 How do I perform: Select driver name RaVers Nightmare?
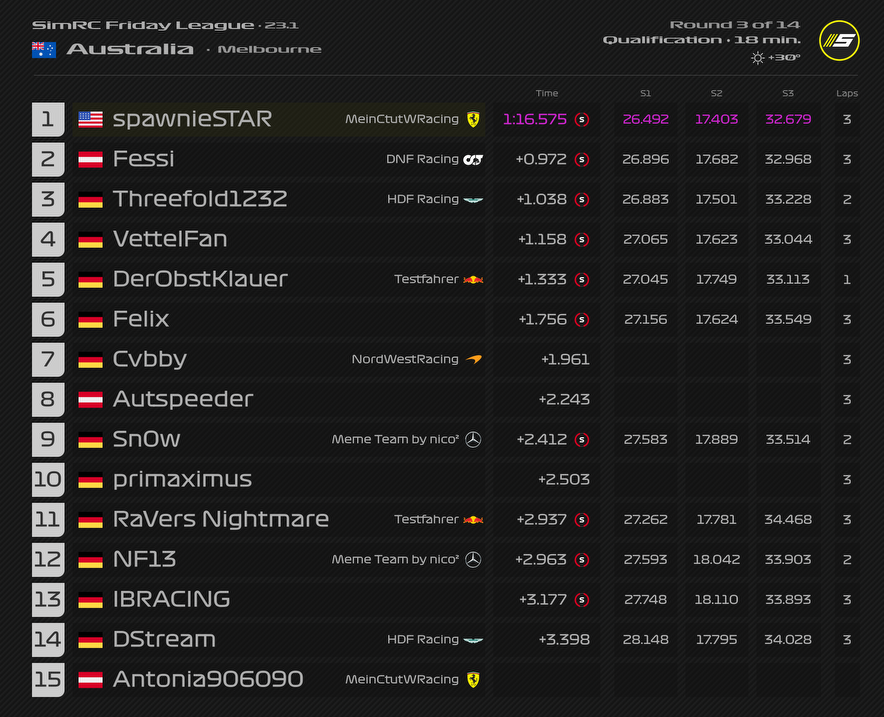point(221,519)
